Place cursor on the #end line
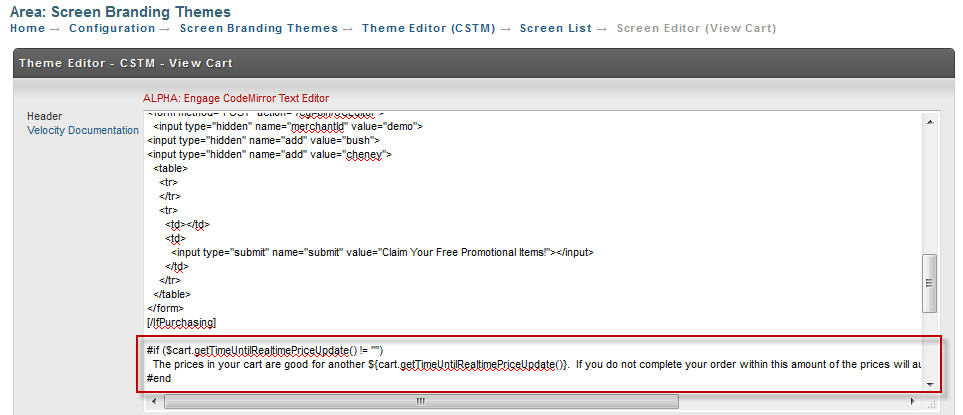The image size is (963, 415). point(159,378)
